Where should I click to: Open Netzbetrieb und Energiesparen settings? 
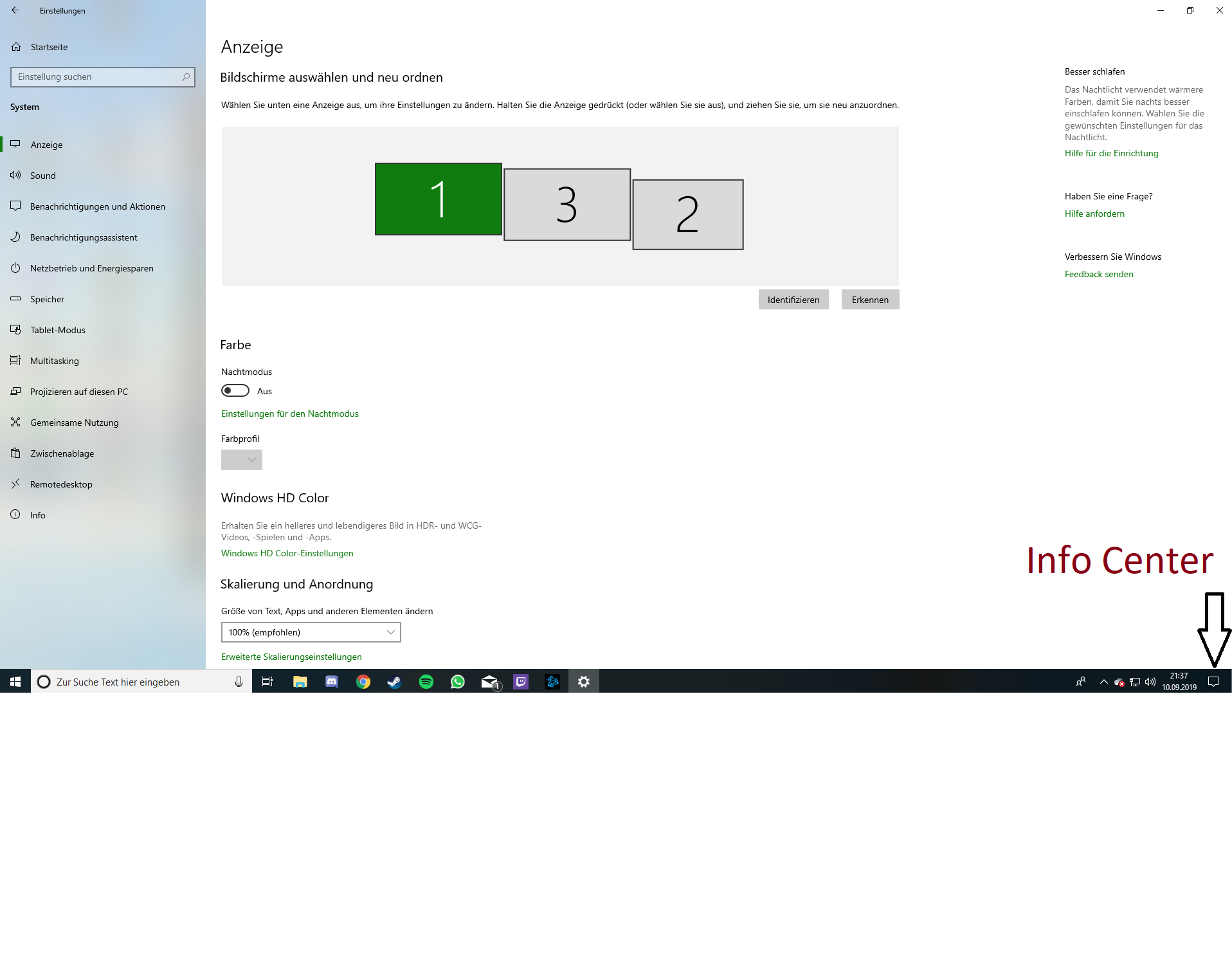[91, 268]
